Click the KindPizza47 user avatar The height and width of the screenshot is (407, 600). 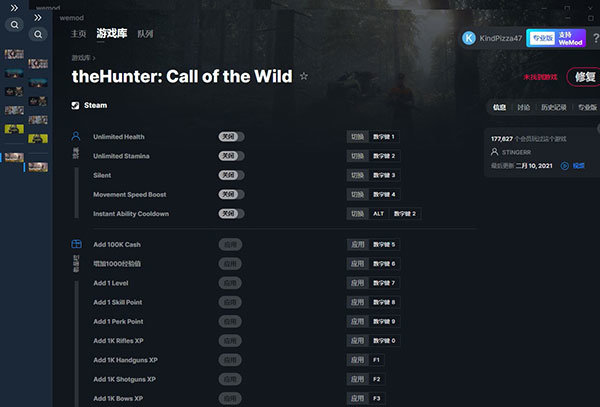click(x=469, y=38)
